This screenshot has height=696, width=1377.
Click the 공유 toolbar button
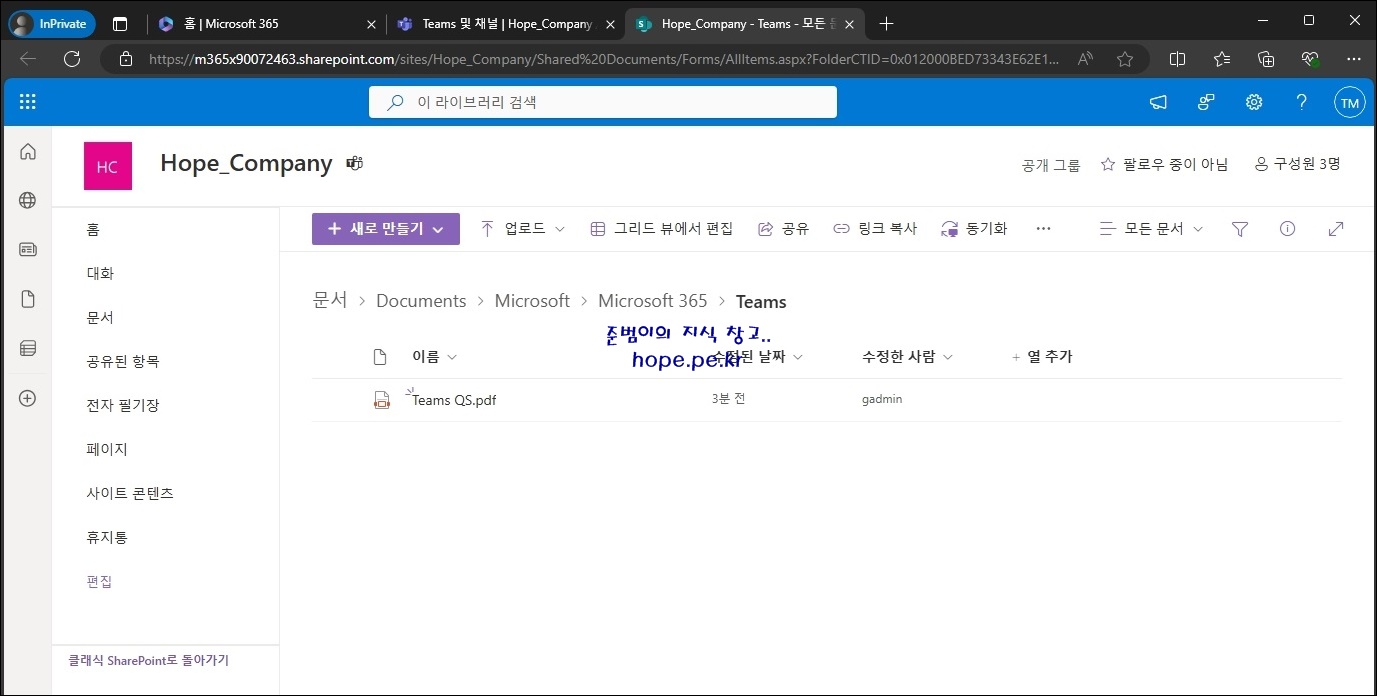coord(783,229)
